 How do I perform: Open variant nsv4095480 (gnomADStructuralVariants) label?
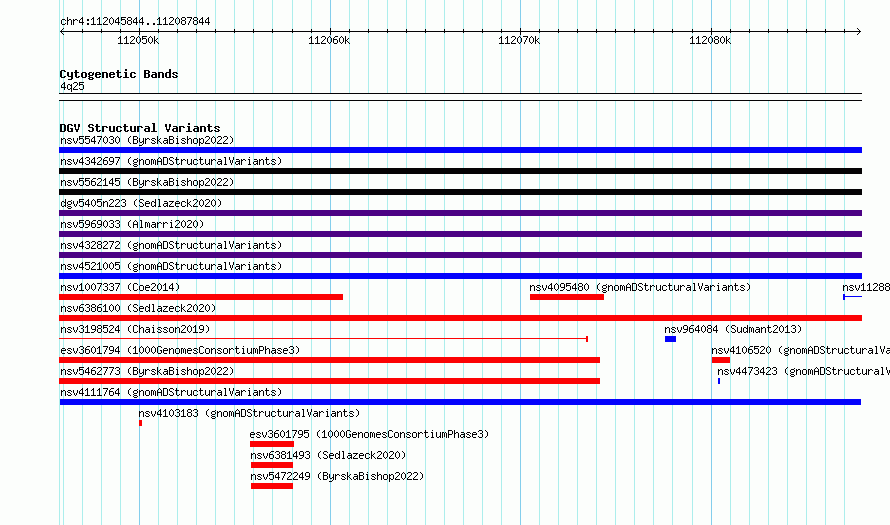pos(640,287)
